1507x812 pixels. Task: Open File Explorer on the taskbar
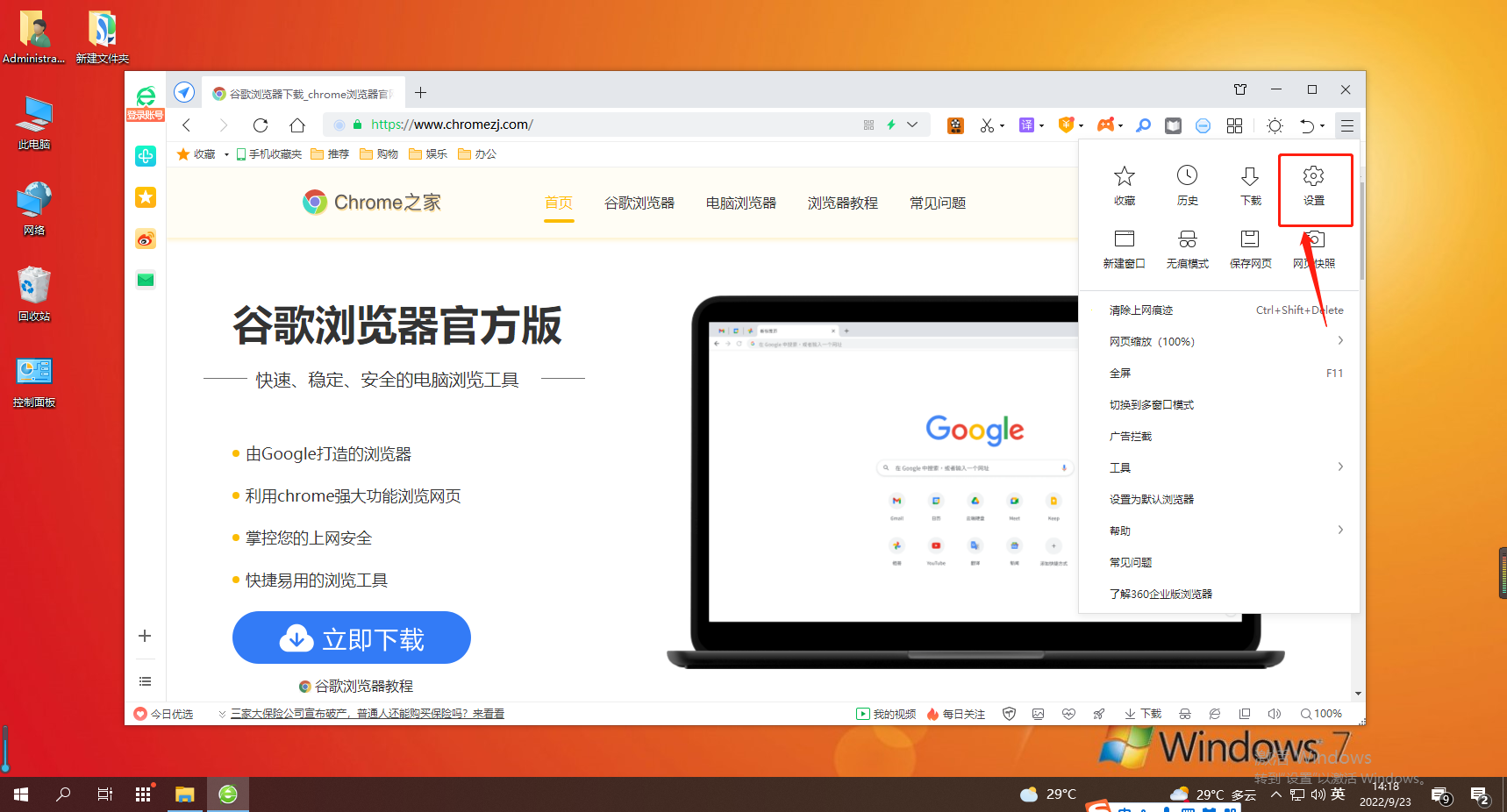pos(184,794)
